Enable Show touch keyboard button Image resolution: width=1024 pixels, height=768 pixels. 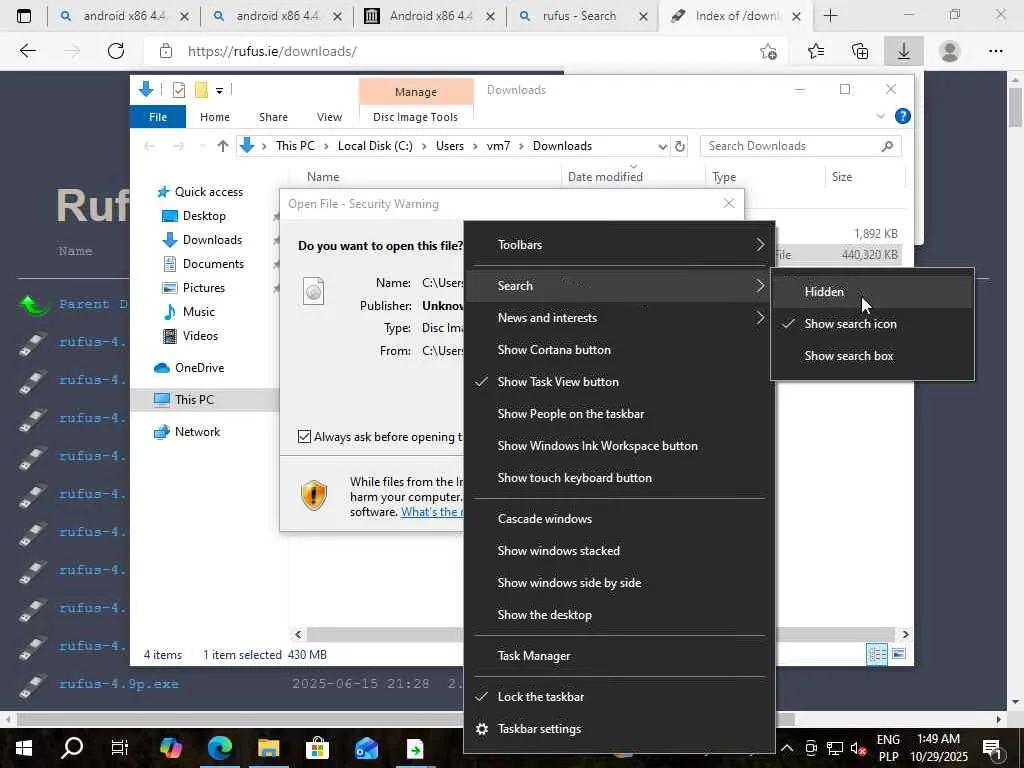(x=574, y=478)
